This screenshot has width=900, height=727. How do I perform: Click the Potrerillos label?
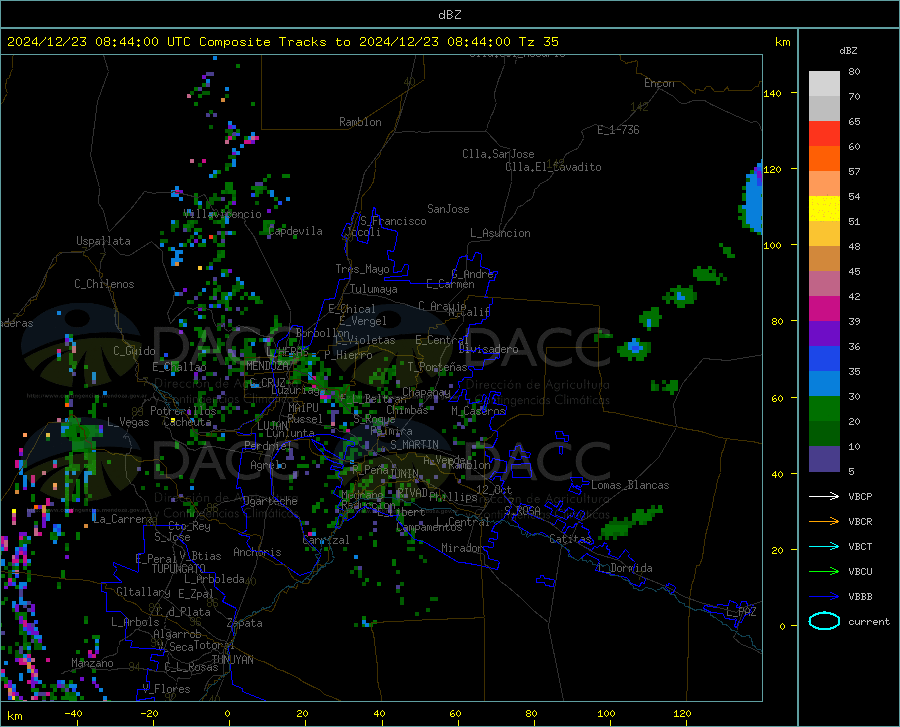183,411
